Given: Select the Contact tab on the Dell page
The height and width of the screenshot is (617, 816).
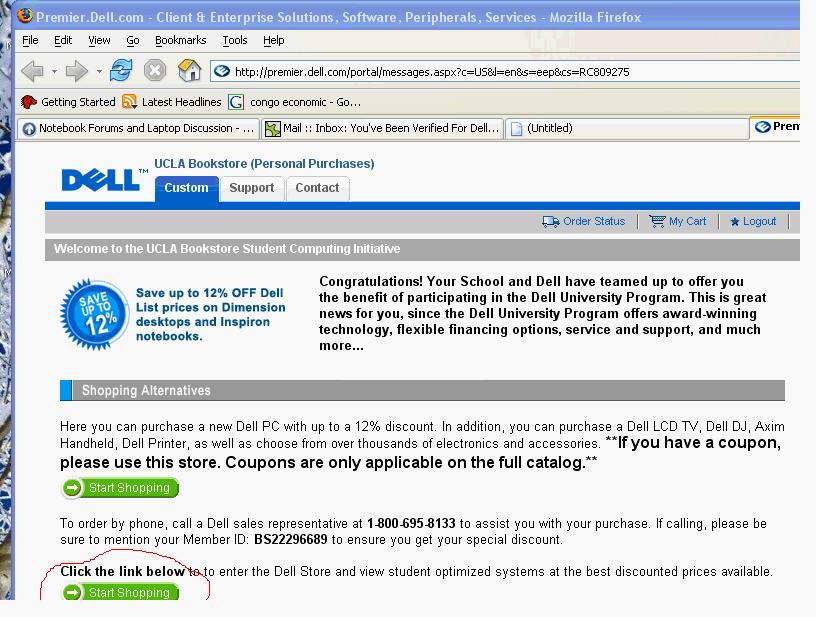Looking at the screenshot, I should click(x=317, y=188).
